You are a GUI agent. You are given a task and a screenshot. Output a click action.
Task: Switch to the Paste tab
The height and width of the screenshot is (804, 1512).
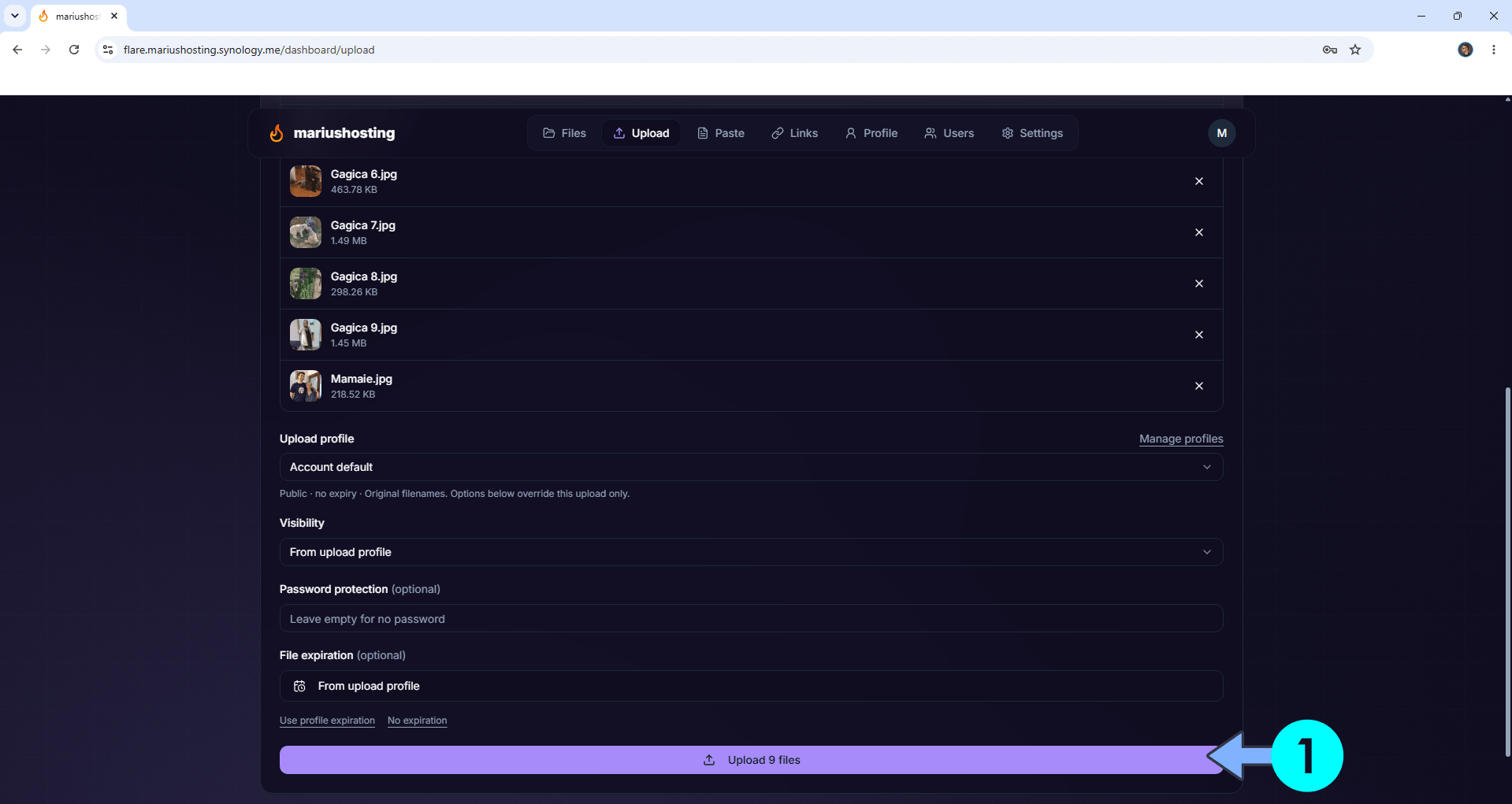[x=720, y=133]
